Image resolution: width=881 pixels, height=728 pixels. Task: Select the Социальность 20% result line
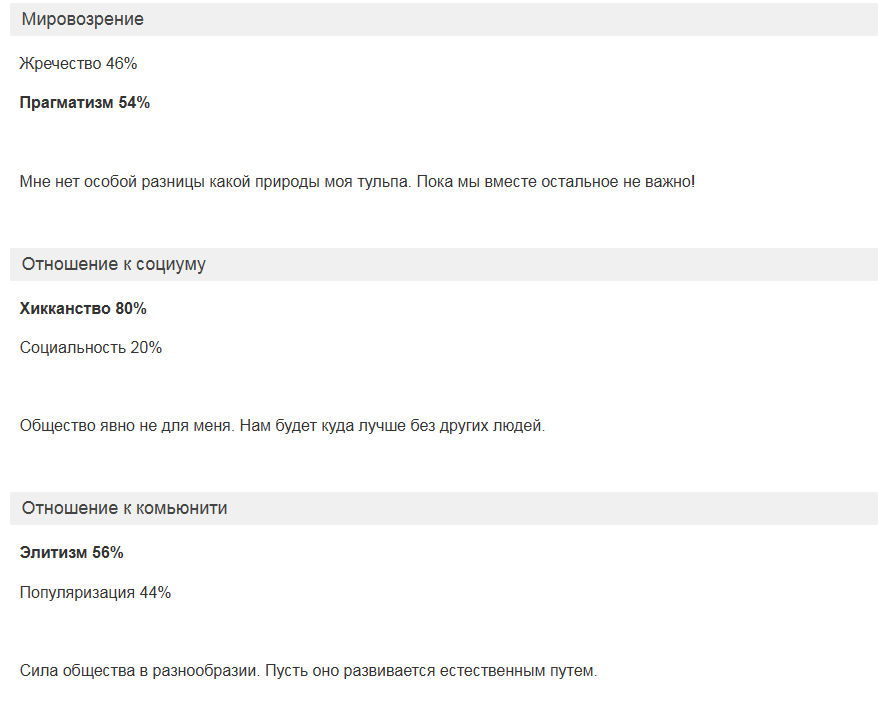(91, 348)
